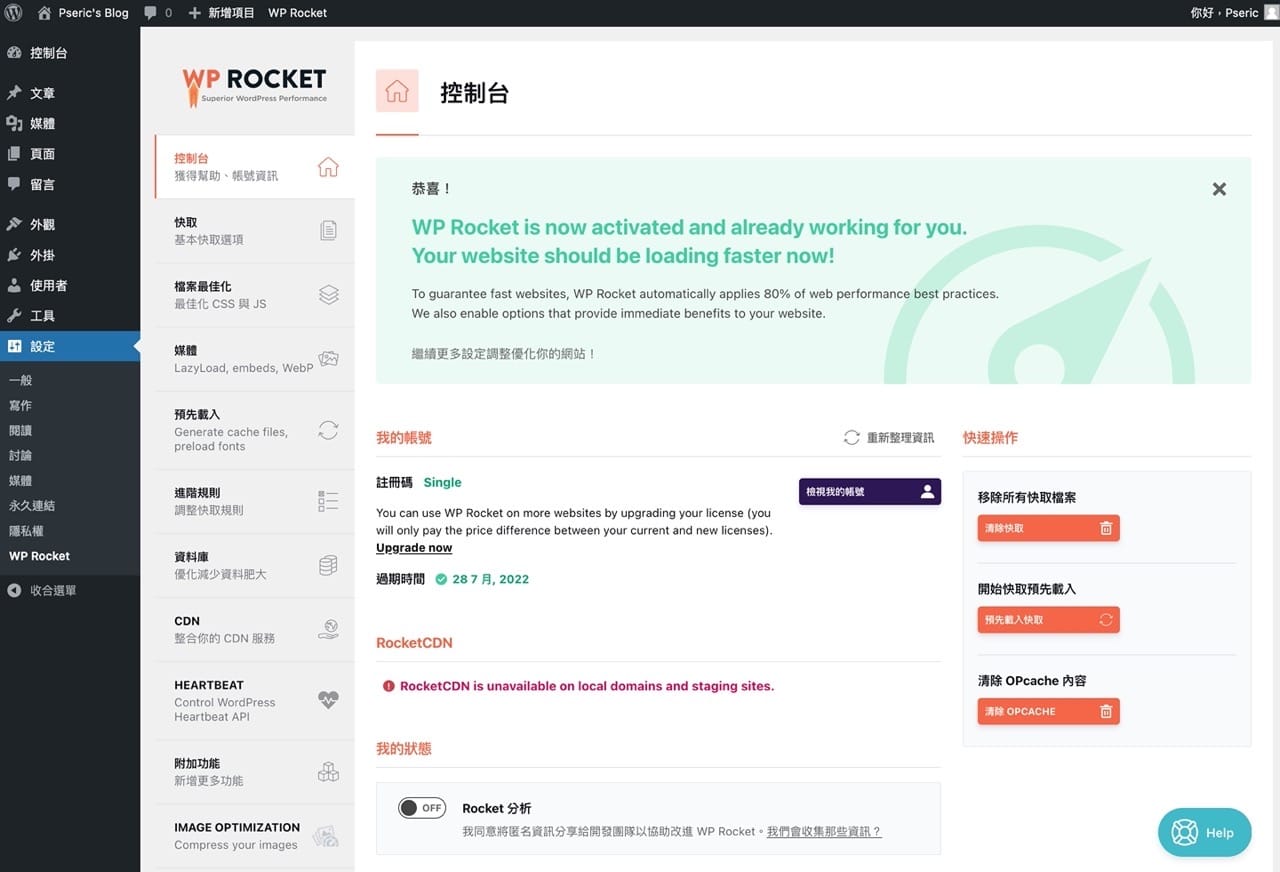
Task: Click the pink home icon beside 控制台 heading
Action: click(x=397, y=91)
